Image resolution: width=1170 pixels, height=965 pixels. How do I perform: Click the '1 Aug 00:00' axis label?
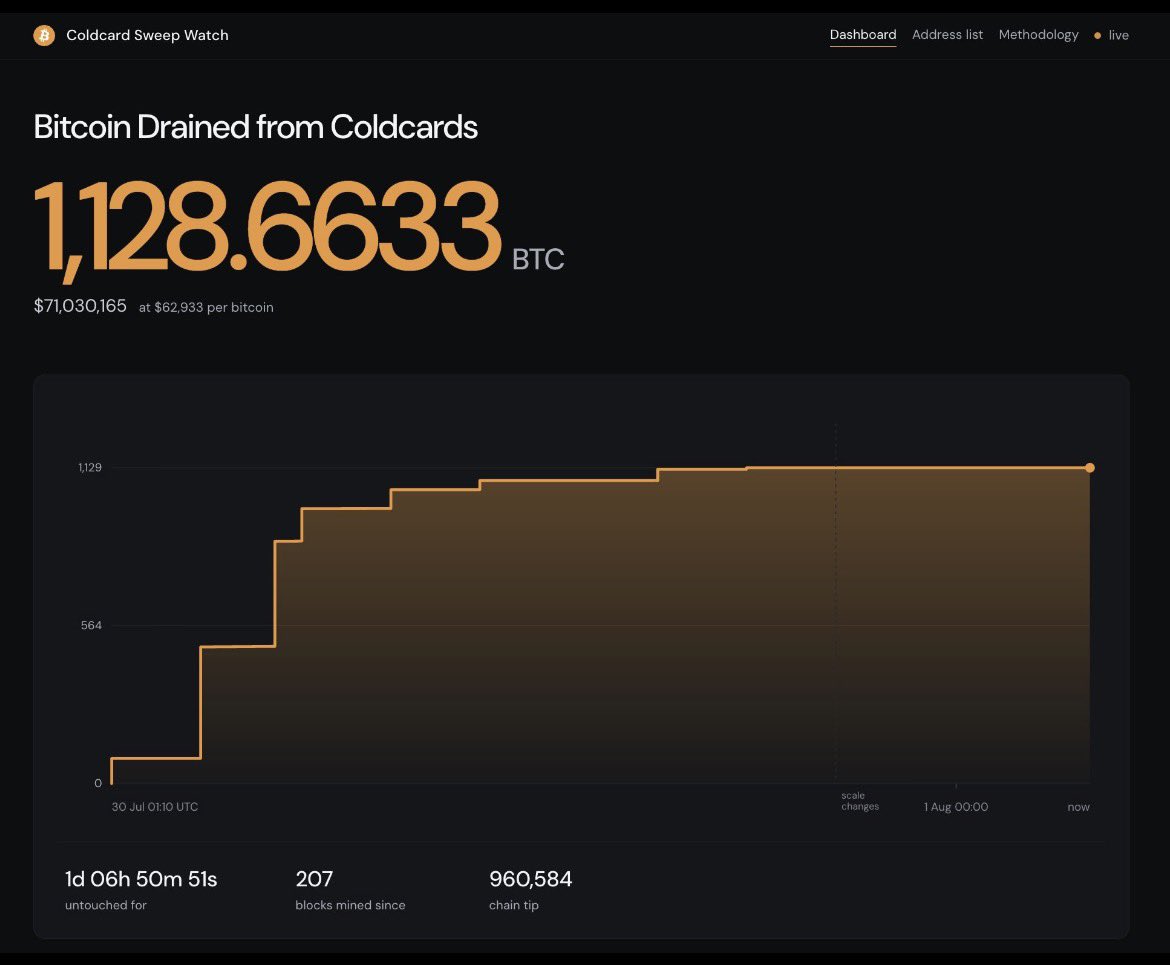click(956, 807)
